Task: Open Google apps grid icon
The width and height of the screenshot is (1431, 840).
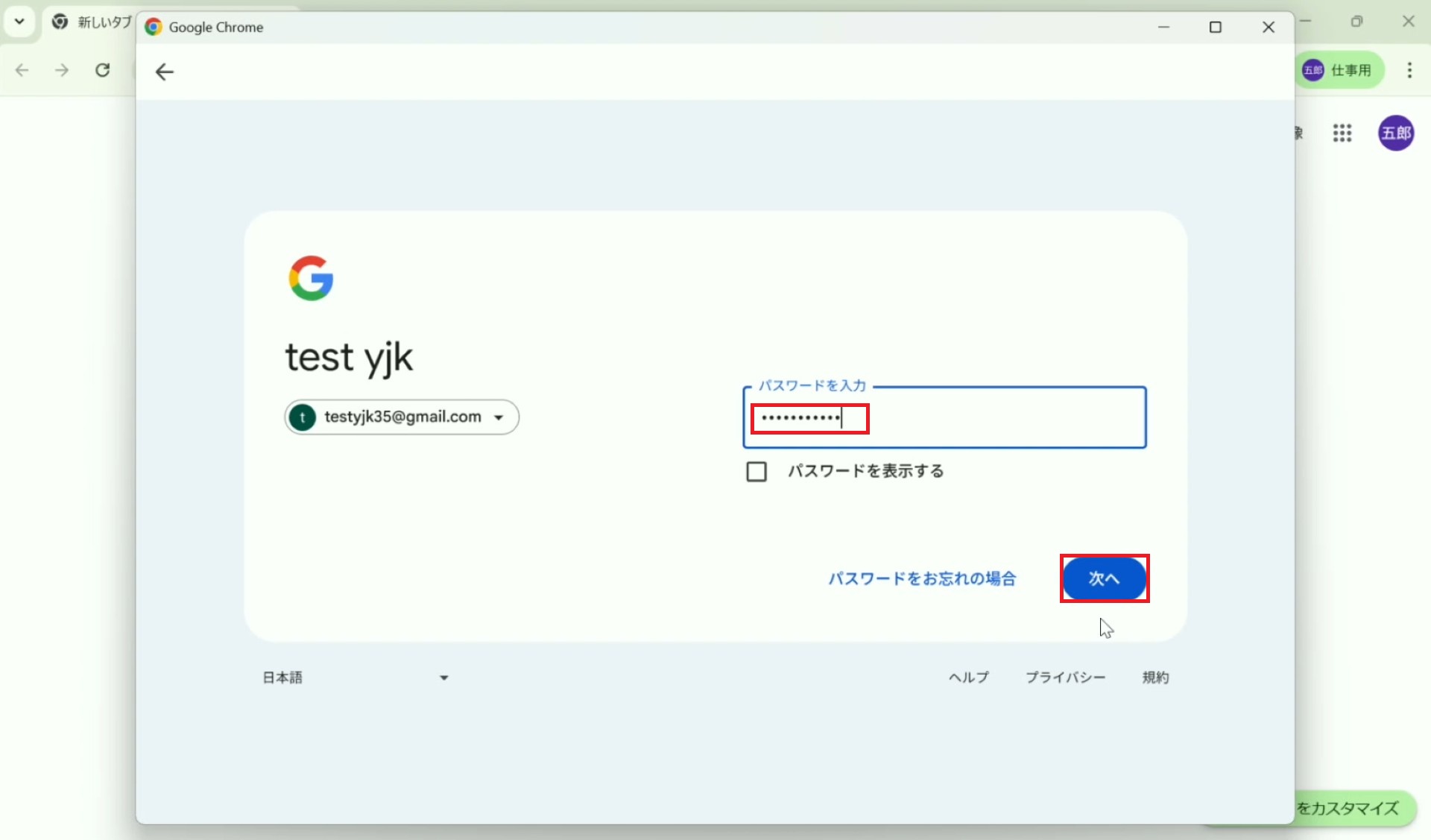Action: [1342, 133]
